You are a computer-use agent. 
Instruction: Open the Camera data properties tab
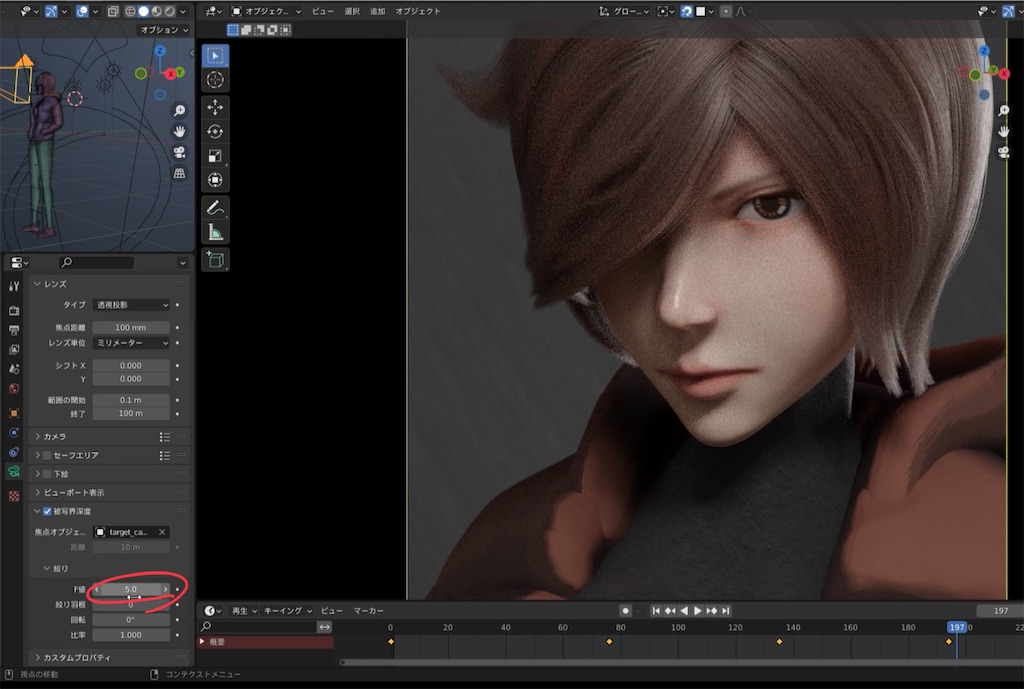13,471
